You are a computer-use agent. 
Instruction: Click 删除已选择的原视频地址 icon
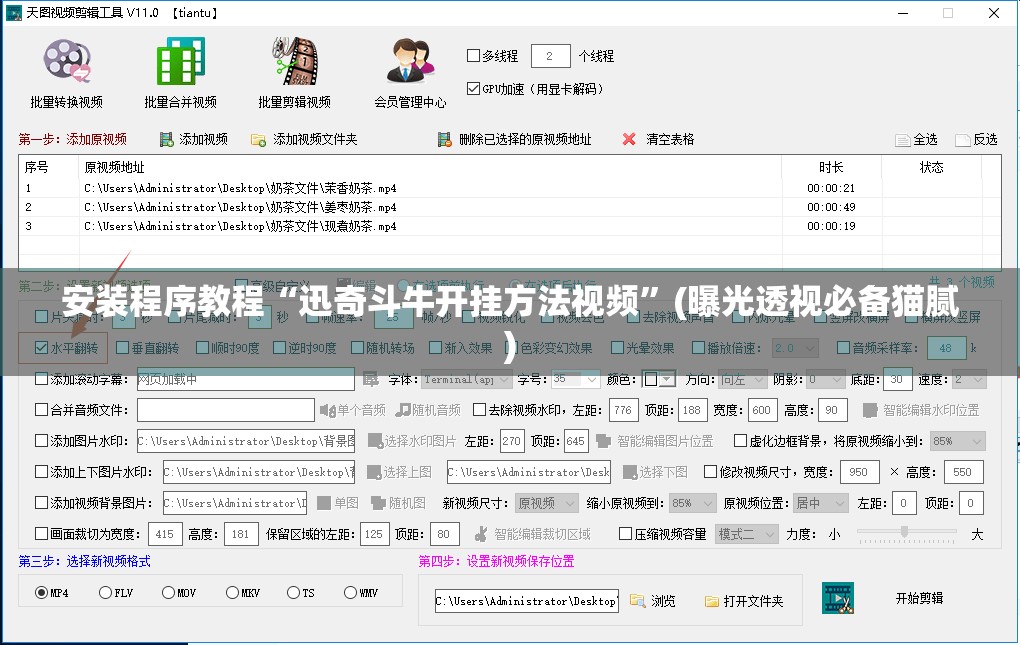(x=444, y=139)
